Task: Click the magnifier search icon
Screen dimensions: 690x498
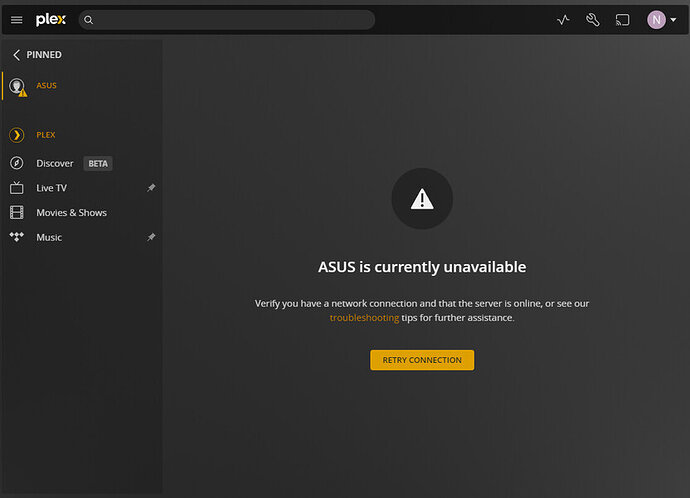Action: pyautogui.click(x=88, y=20)
